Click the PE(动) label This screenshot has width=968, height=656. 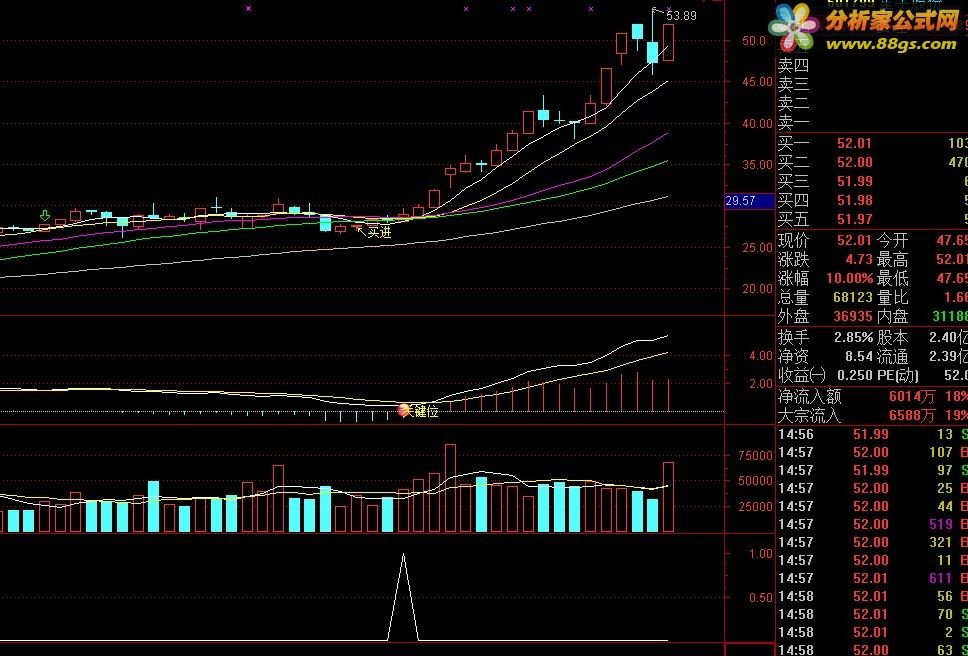pyautogui.click(x=897, y=375)
